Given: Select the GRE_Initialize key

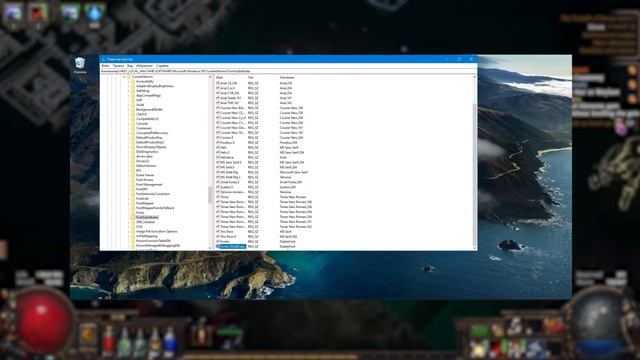Looking at the screenshot, I should [x=145, y=222].
